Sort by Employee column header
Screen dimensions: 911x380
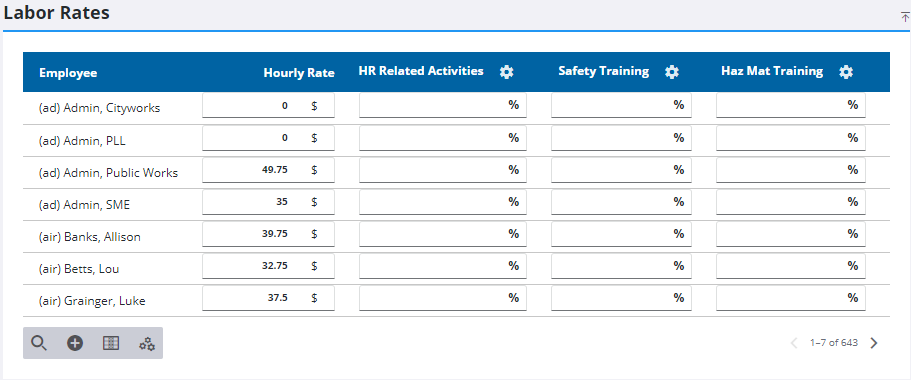68,73
